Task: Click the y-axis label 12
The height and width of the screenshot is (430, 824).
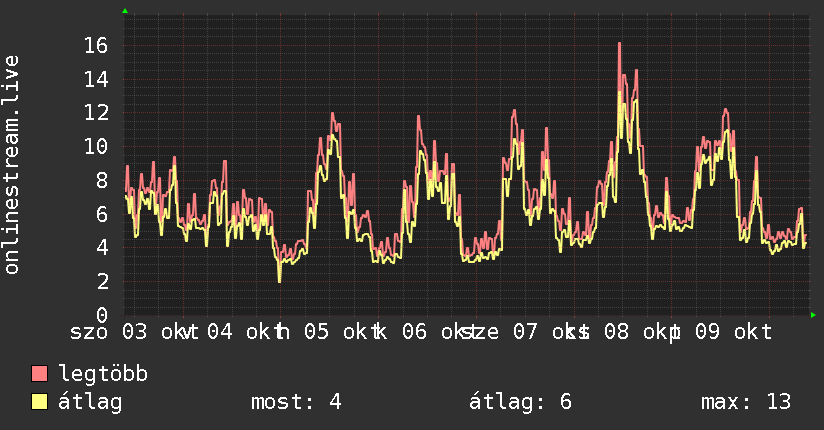Action: (x=96, y=112)
